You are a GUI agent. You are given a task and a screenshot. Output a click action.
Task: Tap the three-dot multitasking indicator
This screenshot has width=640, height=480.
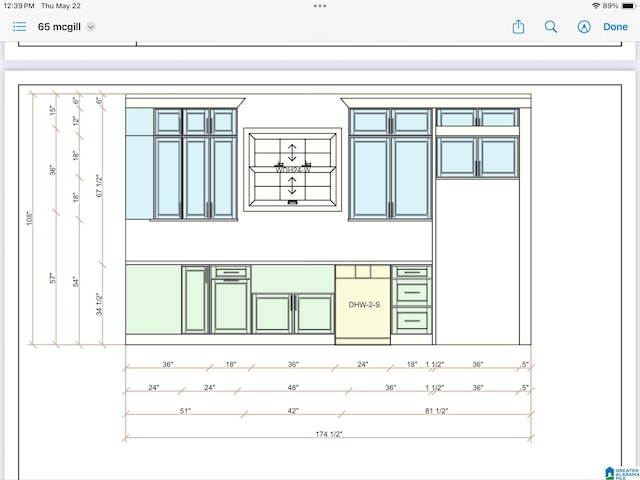point(320,6)
